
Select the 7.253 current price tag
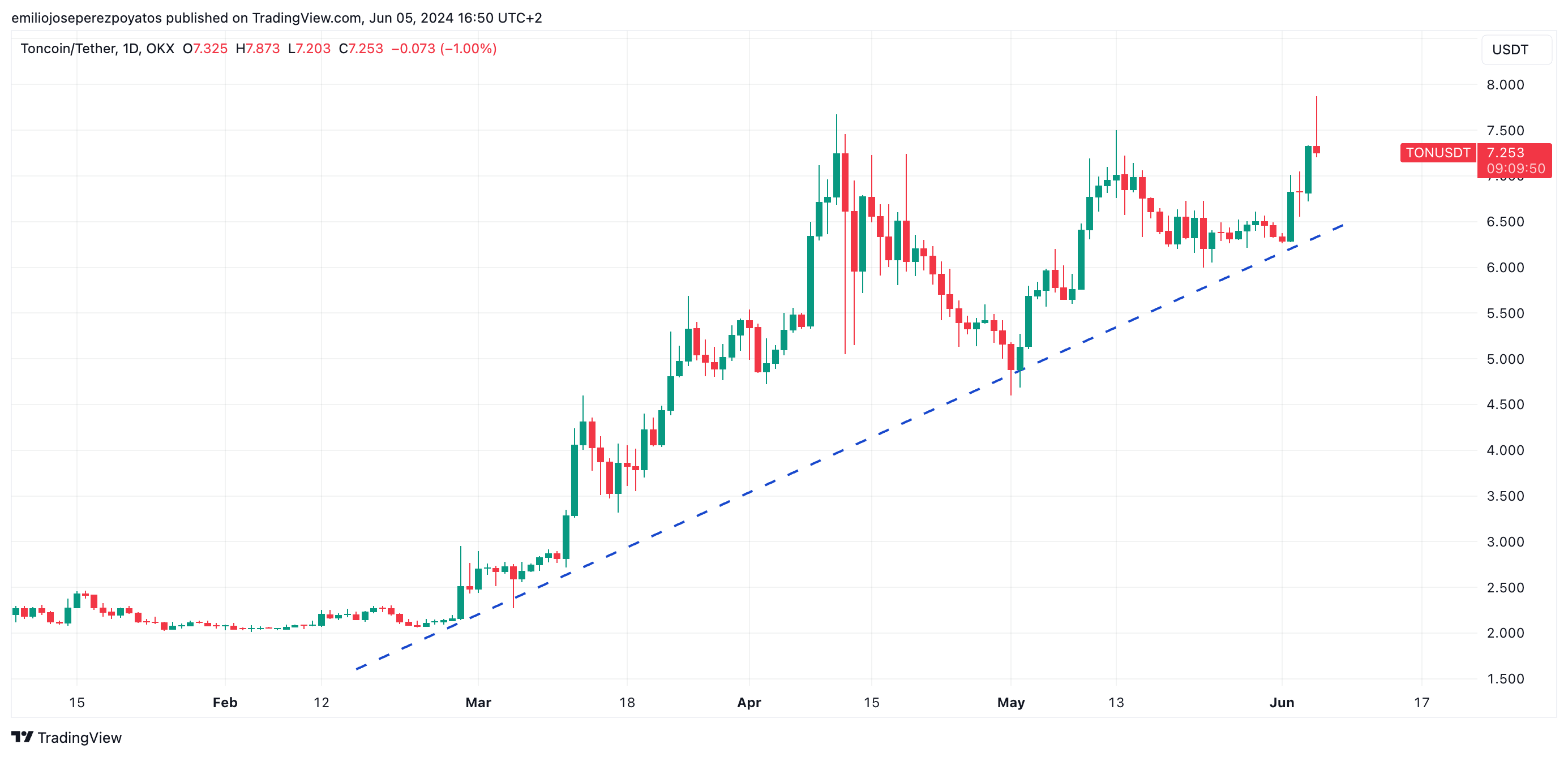(x=1505, y=153)
